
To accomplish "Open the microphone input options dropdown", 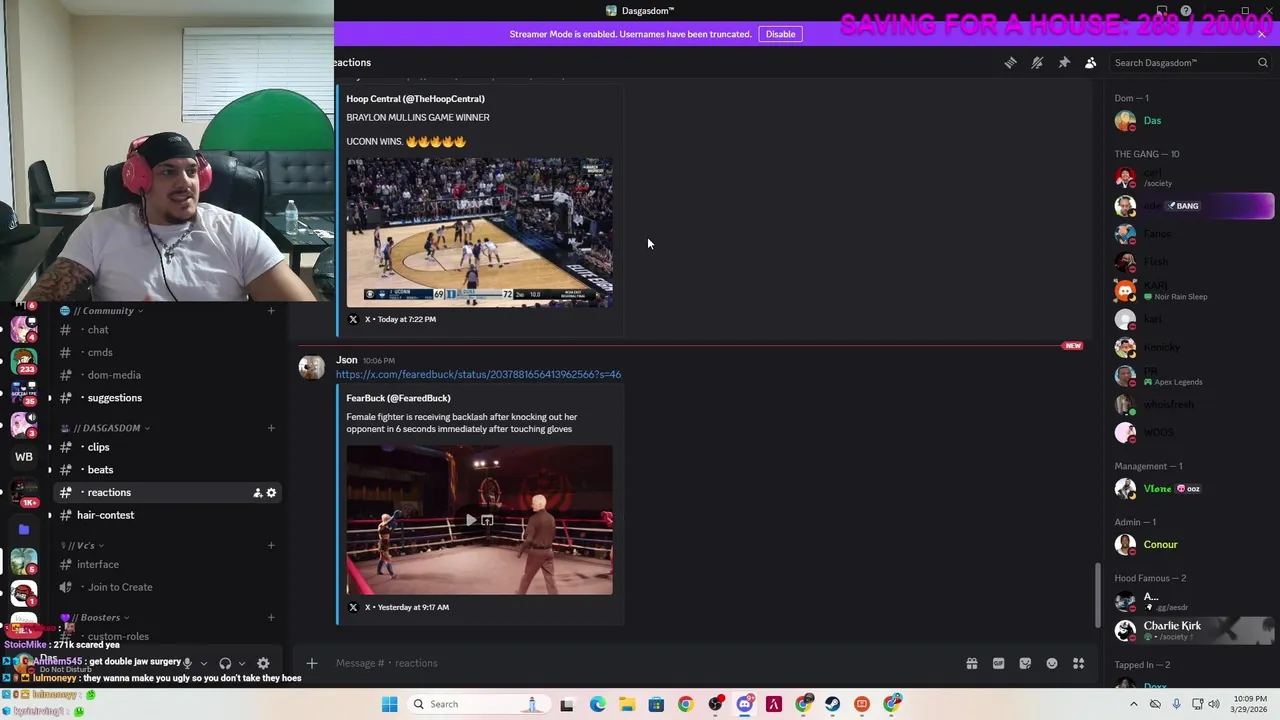I will click(203, 663).
